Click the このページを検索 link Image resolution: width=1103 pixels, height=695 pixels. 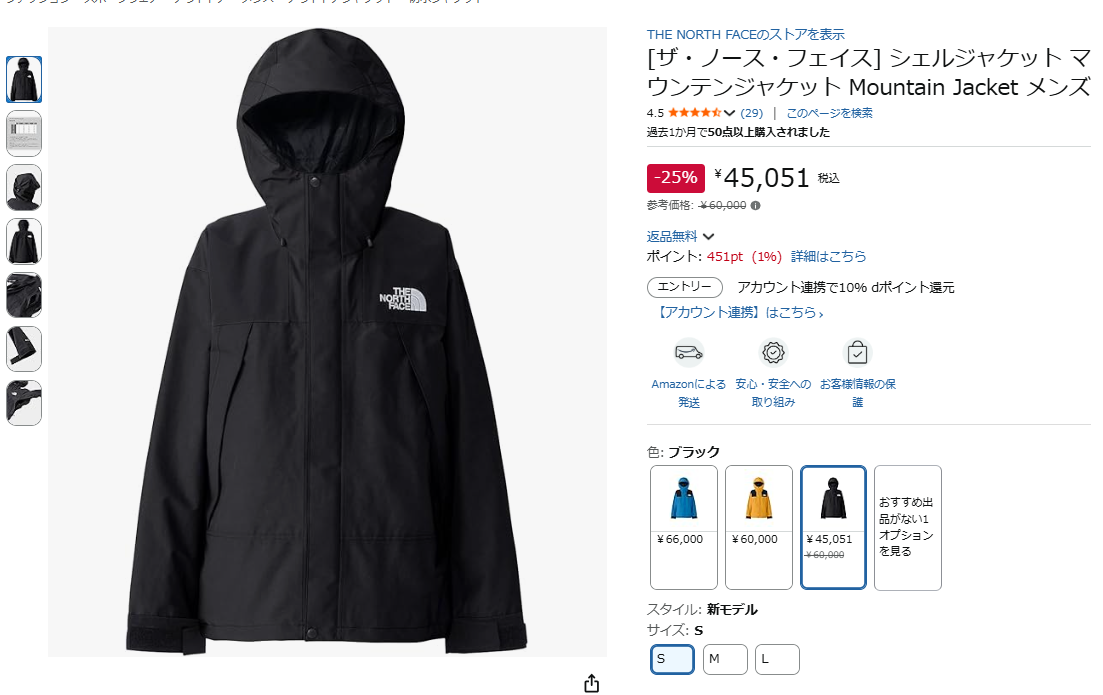pos(829,113)
